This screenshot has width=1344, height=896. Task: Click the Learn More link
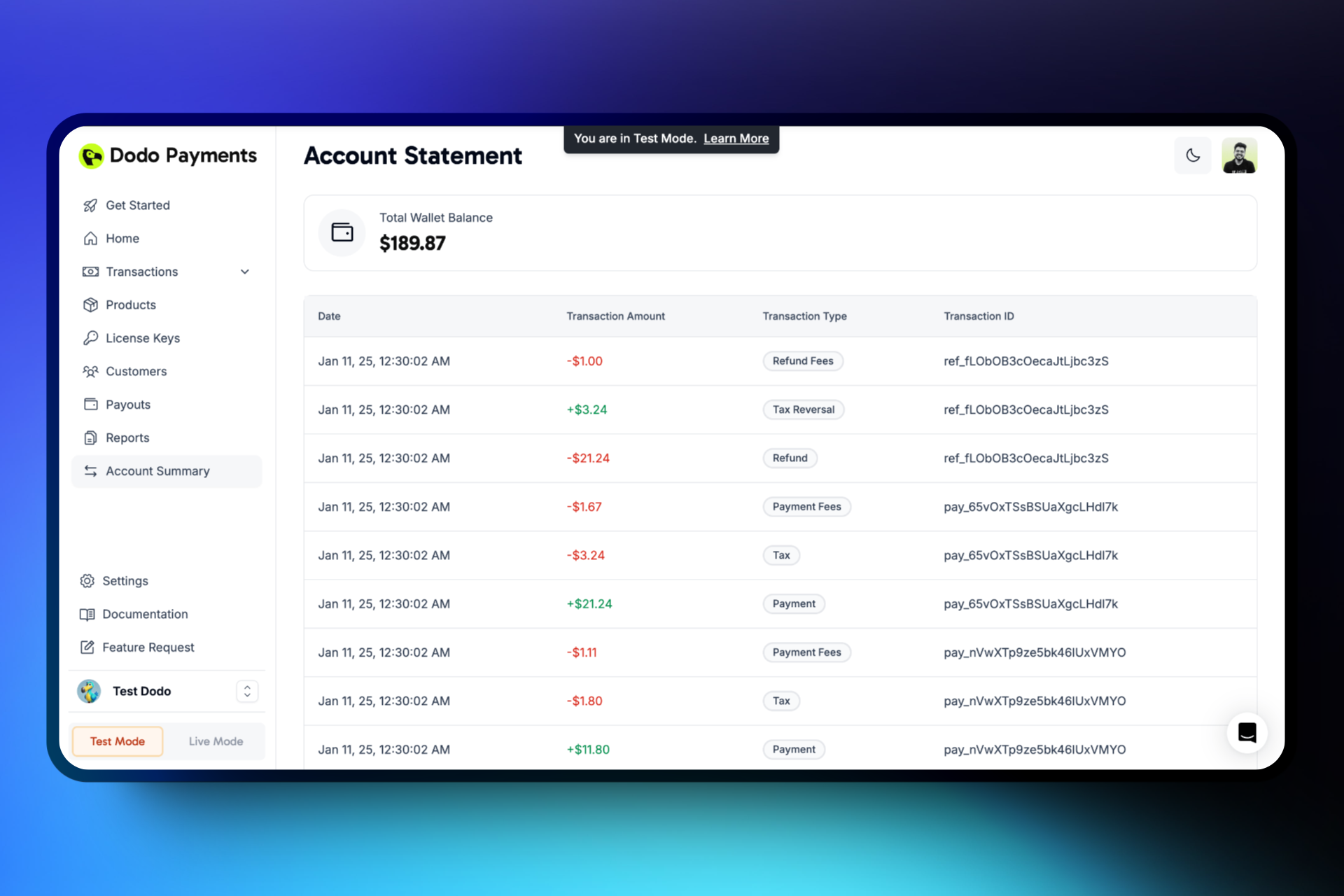coord(736,138)
